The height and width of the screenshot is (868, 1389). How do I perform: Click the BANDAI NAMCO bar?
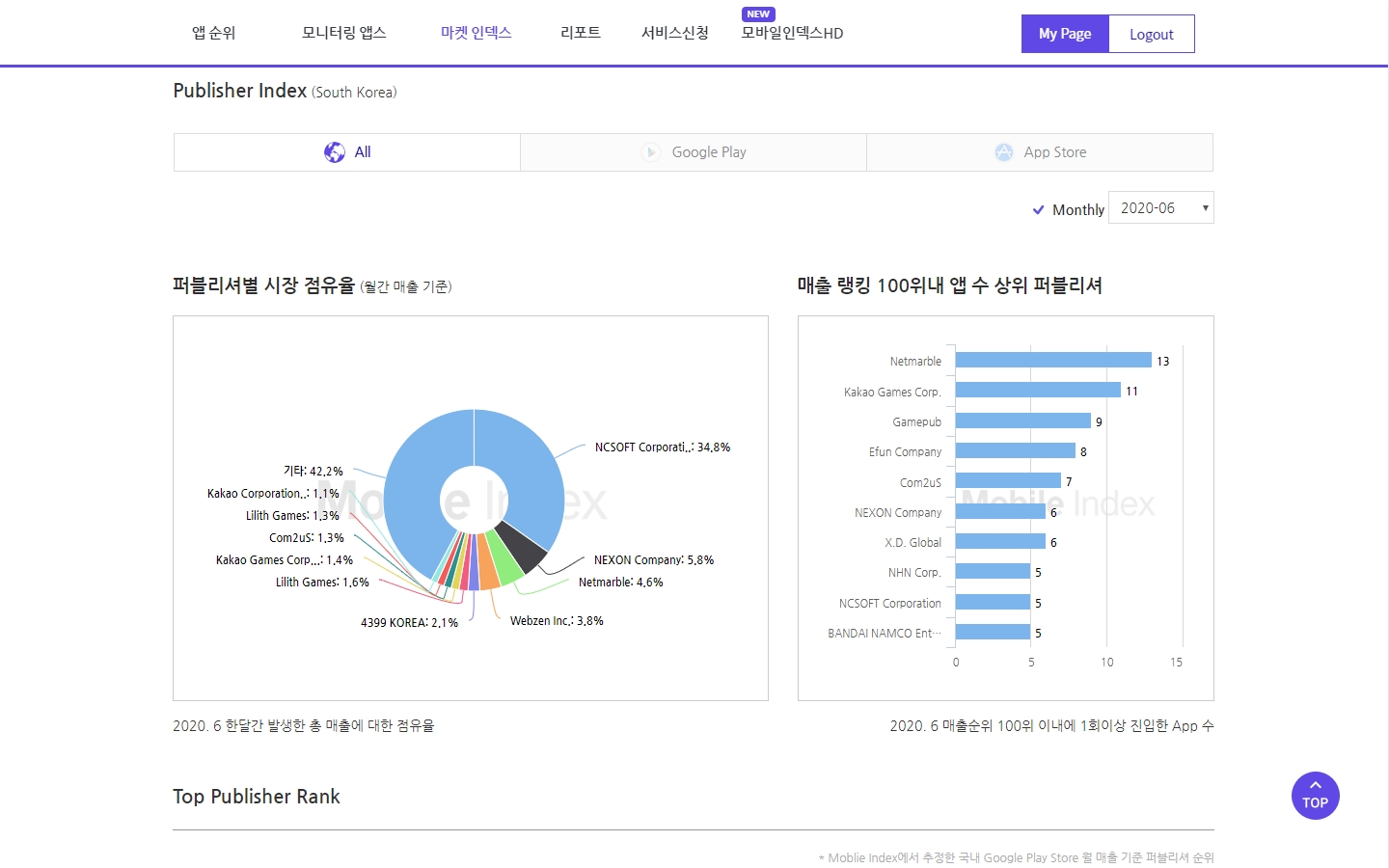(993, 632)
